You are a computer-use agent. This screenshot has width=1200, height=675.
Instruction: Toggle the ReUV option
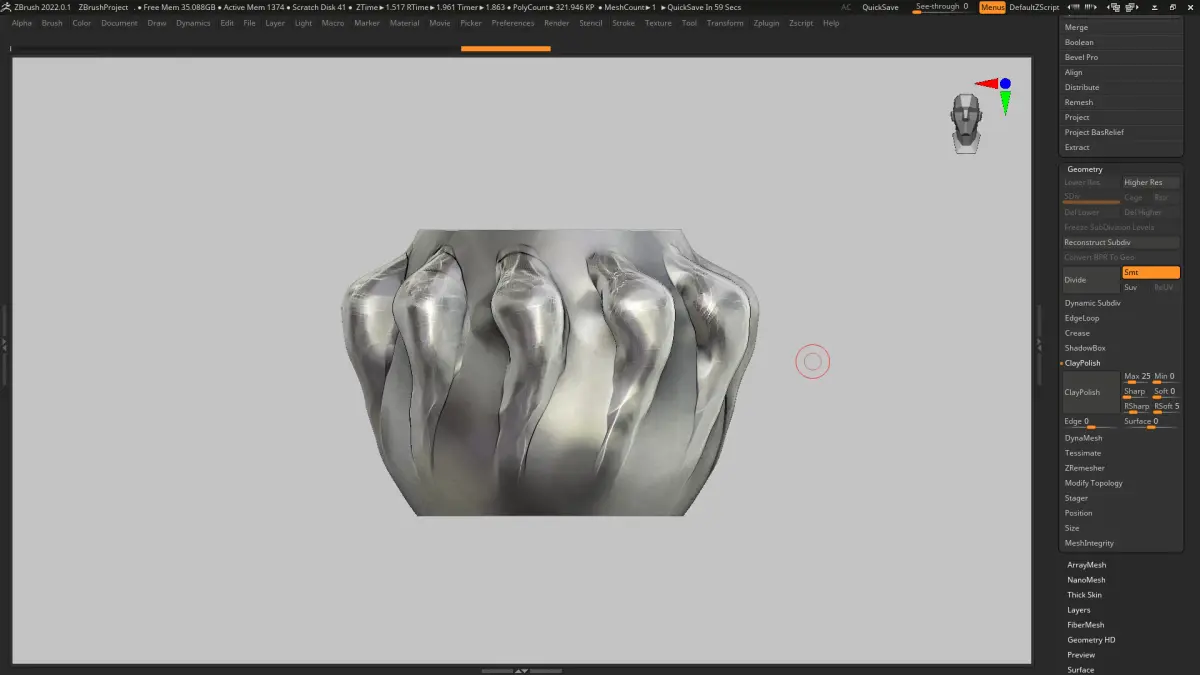click(1165, 287)
